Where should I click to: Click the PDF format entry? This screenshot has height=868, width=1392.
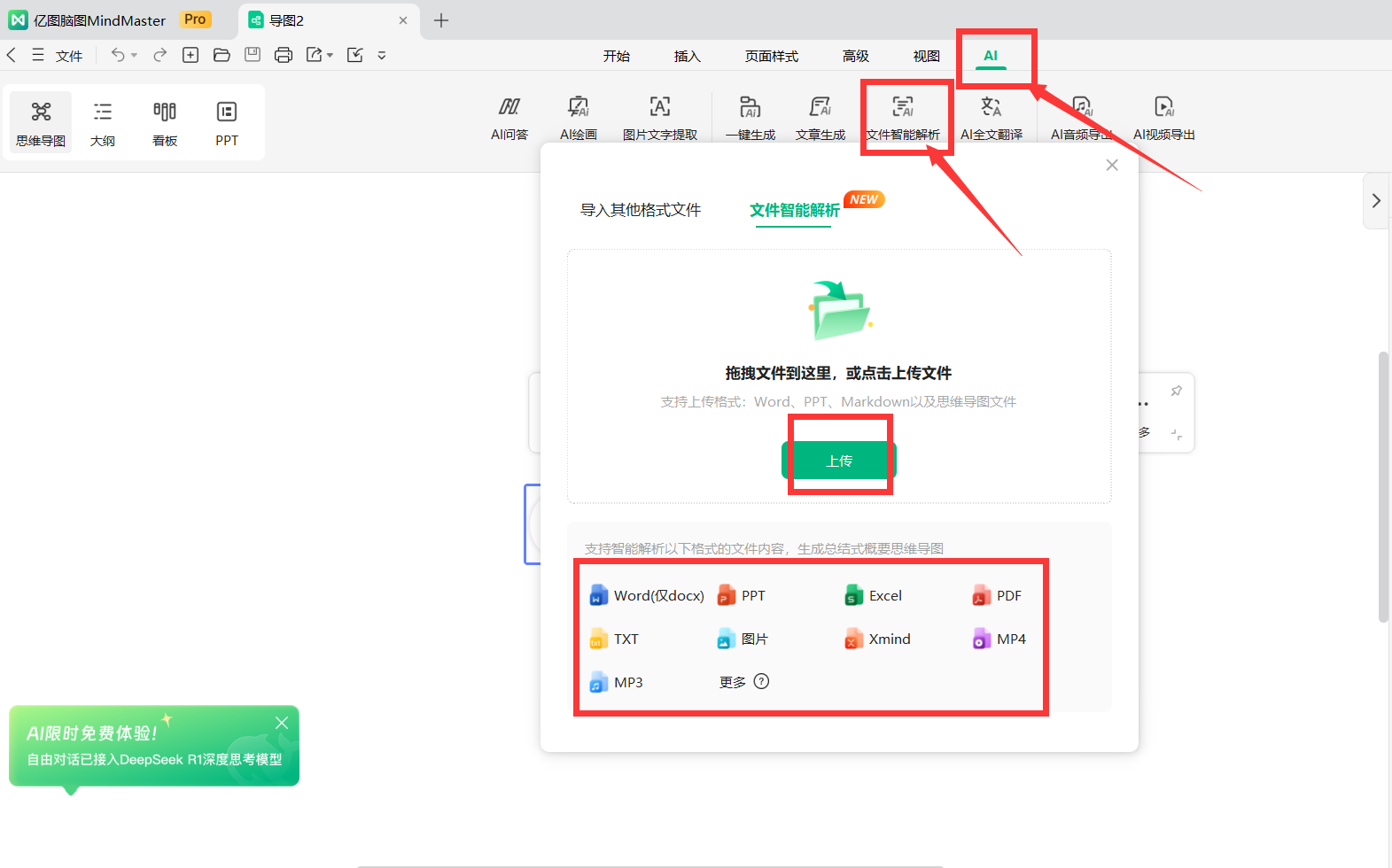click(x=997, y=595)
